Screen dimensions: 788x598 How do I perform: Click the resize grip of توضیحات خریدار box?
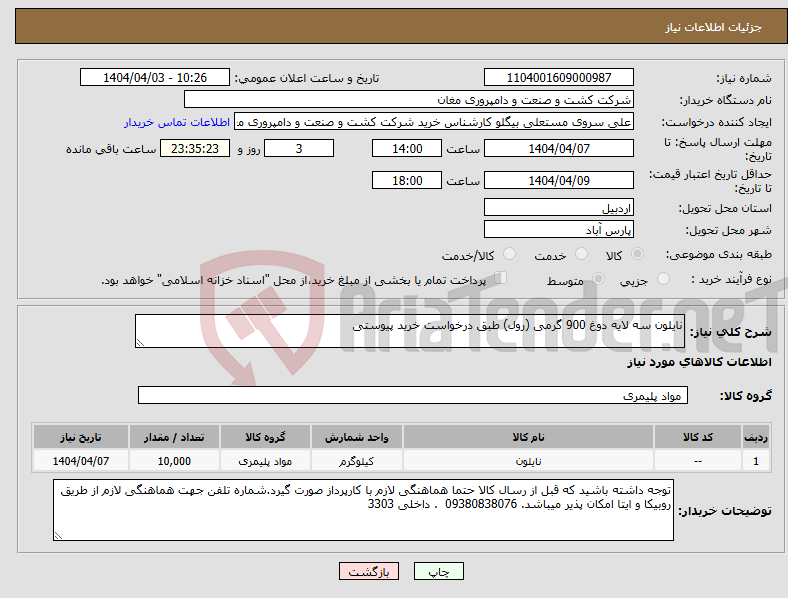58,536
